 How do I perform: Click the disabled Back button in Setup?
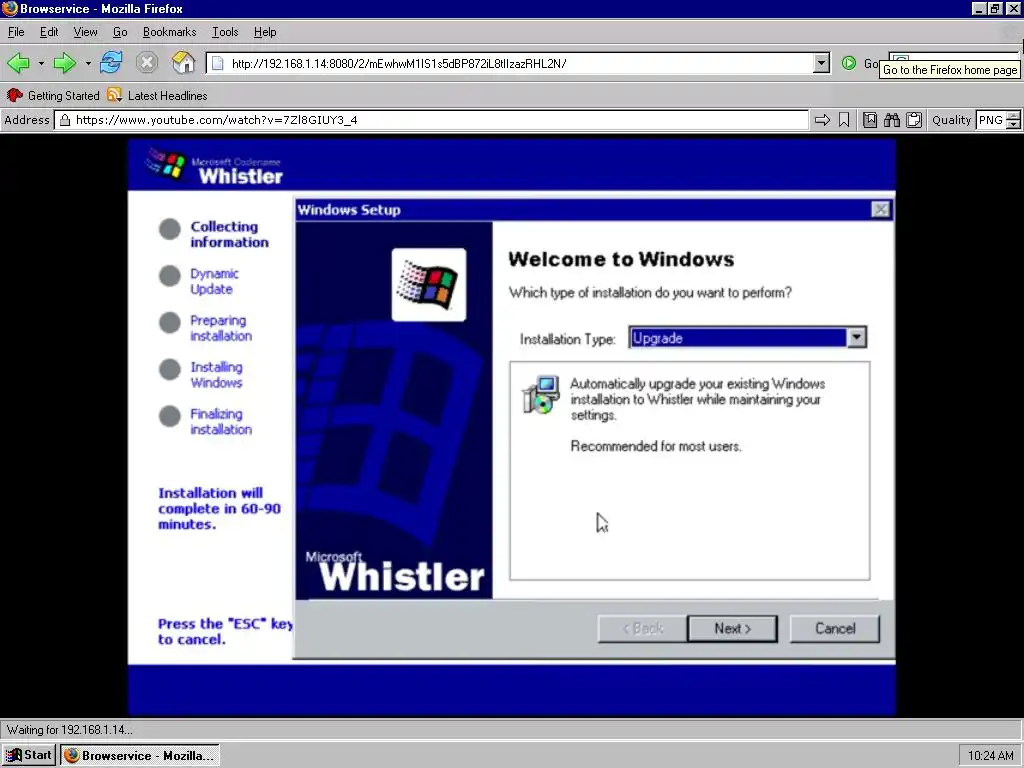point(643,628)
